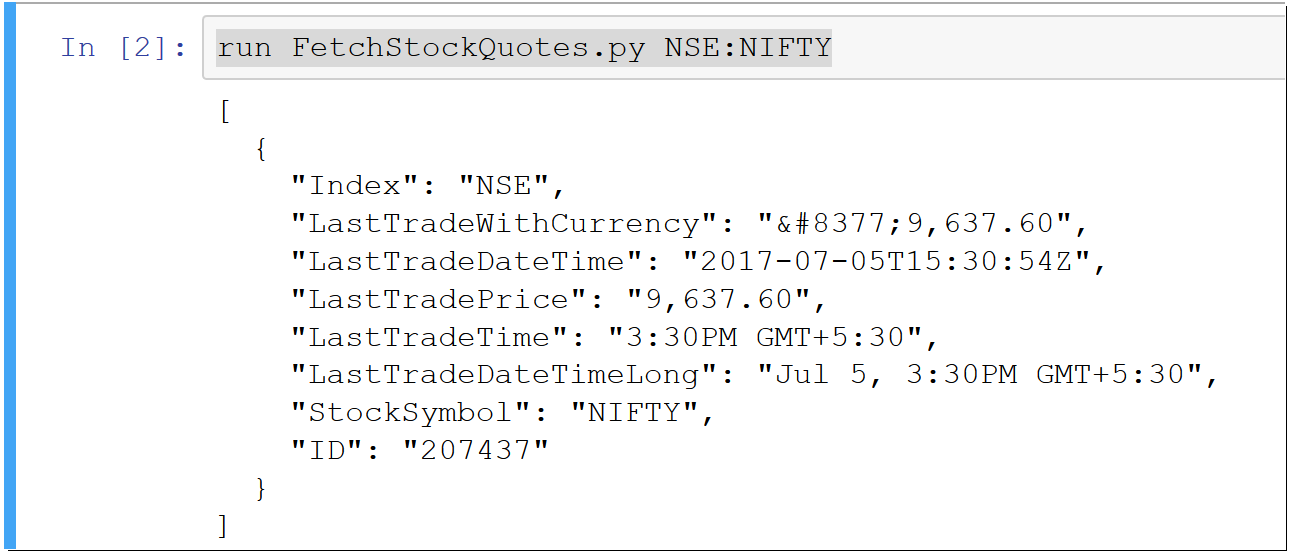Click the "NIFTY" stock symbol value
The width and height of the screenshot is (1293, 554).
coord(634,412)
